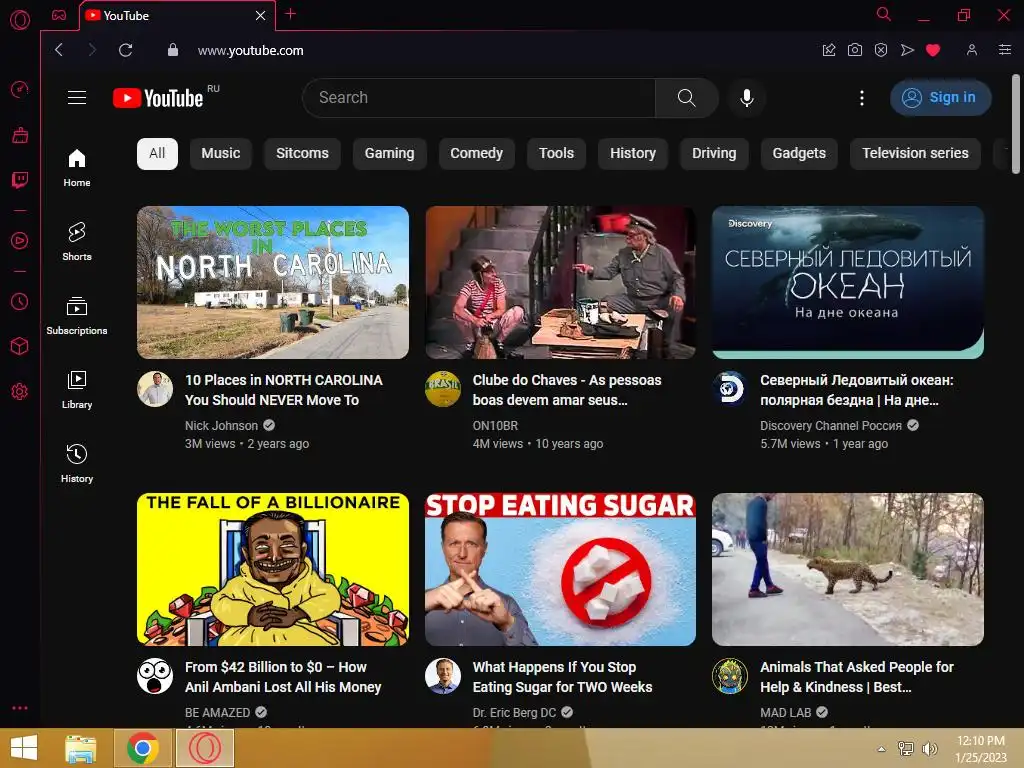
Task: Select the Music filter chip
Action: (221, 153)
